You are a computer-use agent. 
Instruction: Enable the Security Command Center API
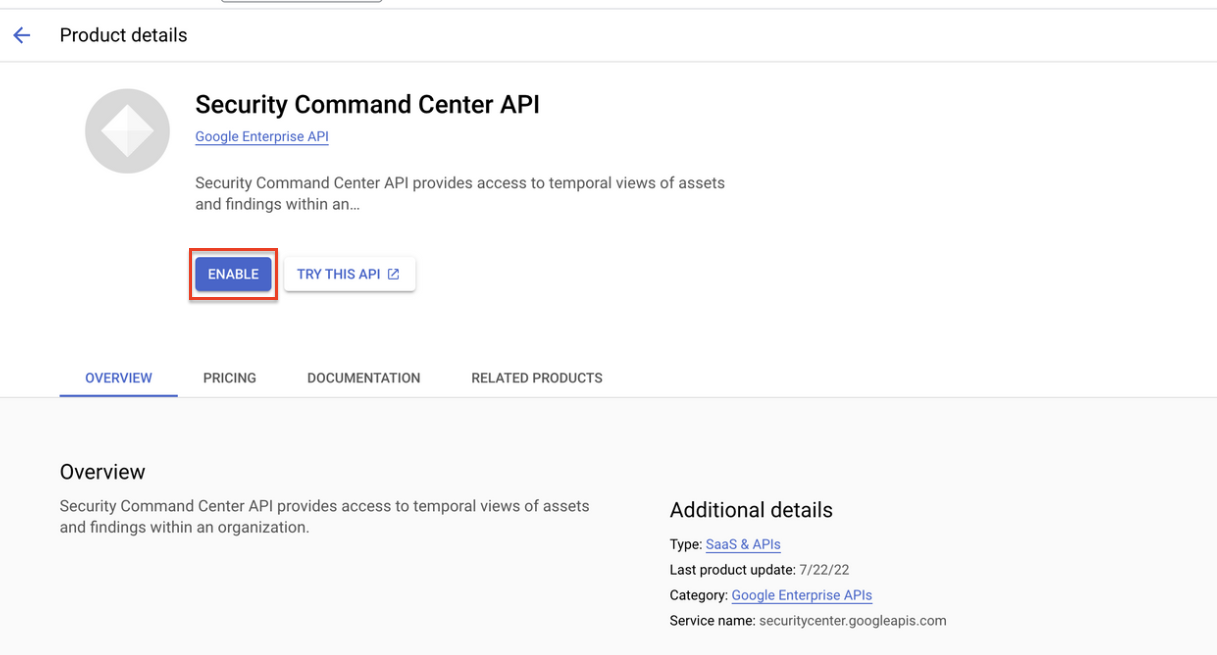point(233,274)
